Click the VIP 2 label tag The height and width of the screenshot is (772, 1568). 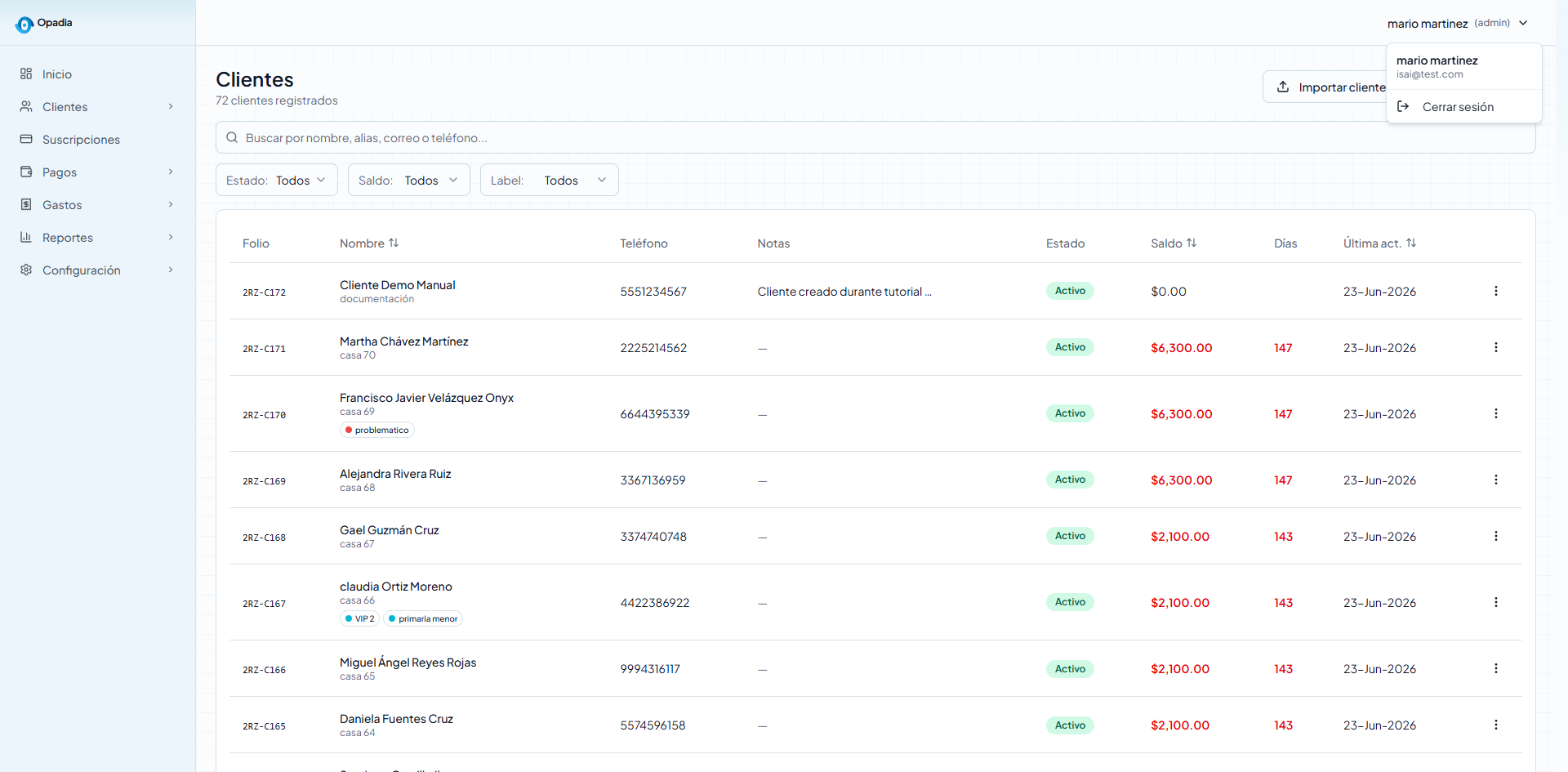(359, 618)
